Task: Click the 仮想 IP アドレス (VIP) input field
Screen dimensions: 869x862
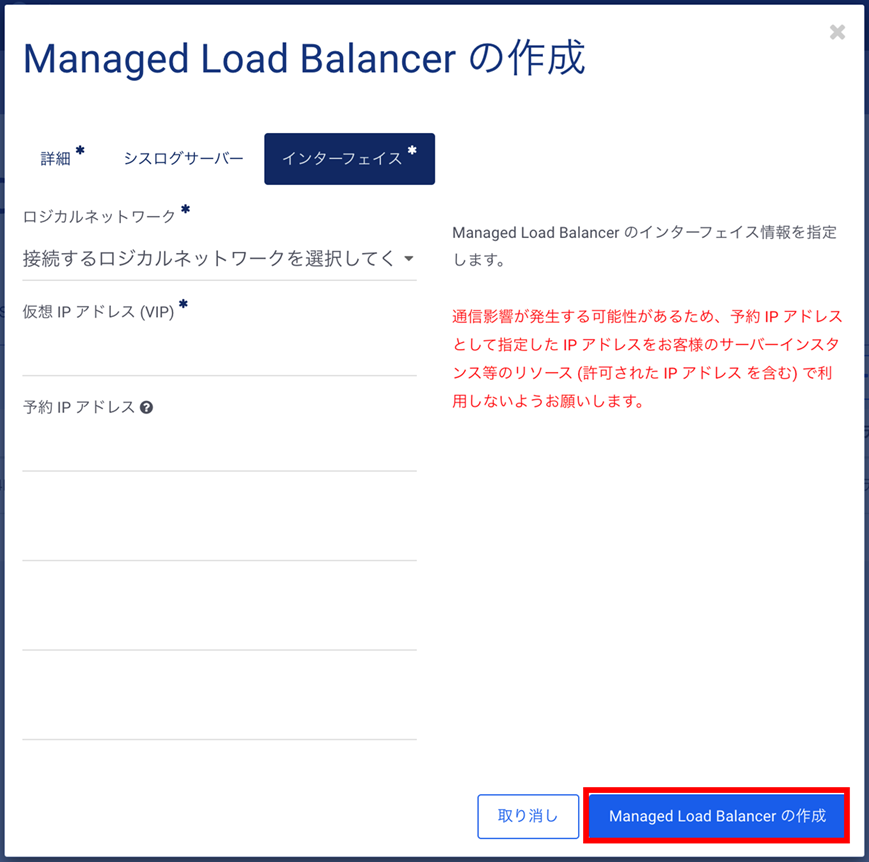Action: (x=220, y=355)
